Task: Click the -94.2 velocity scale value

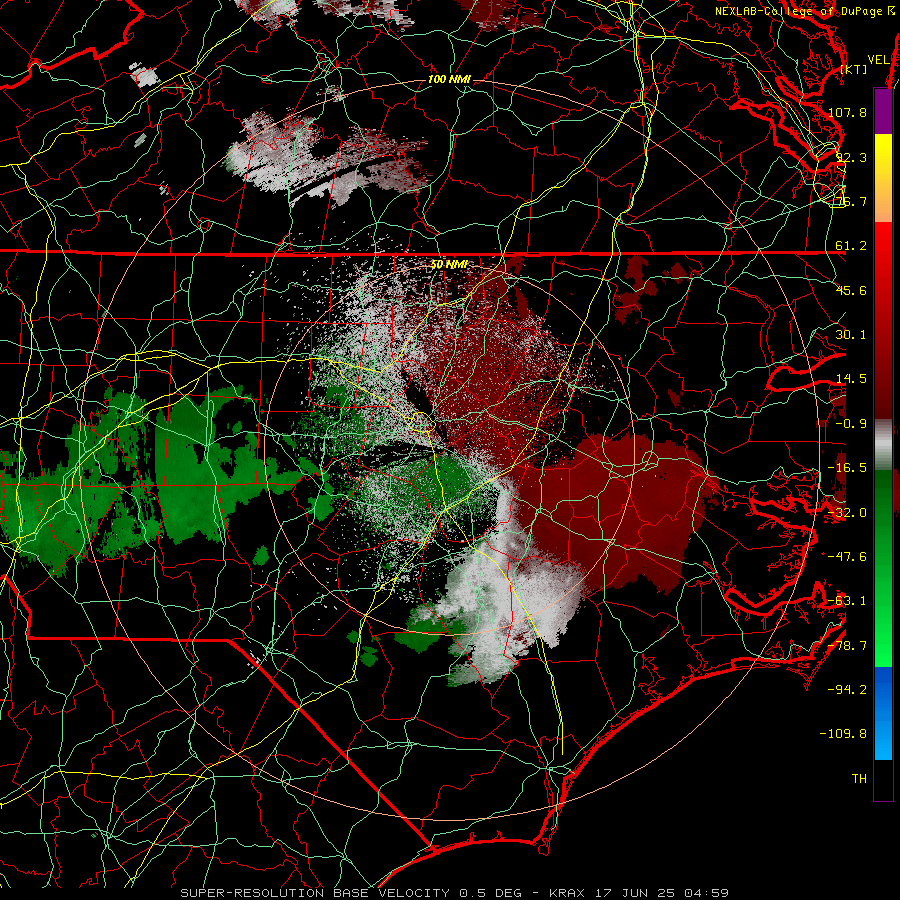Action: pos(847,689)
